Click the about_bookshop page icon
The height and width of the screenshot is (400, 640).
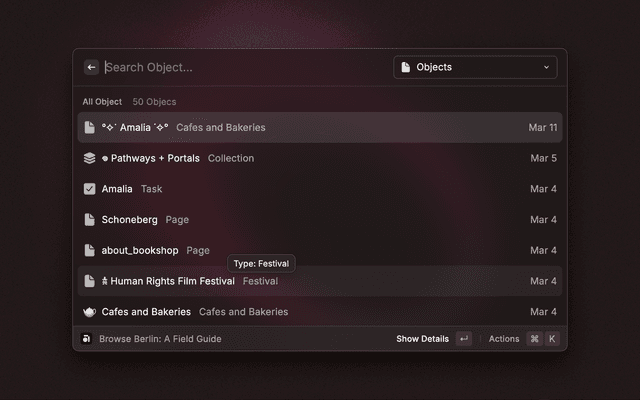pos(90,250)
